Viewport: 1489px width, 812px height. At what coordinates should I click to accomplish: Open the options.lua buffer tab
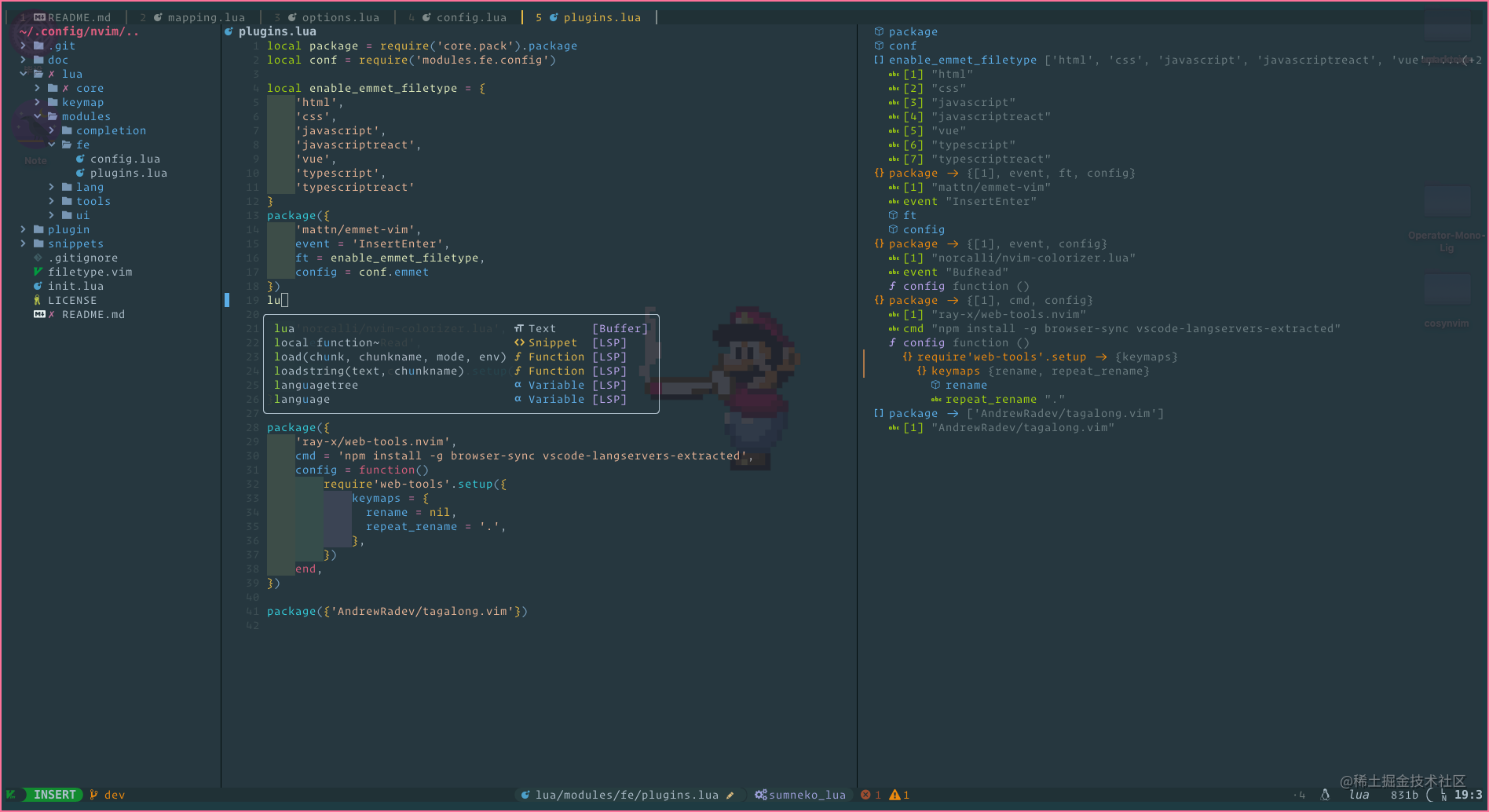(327, 17)
